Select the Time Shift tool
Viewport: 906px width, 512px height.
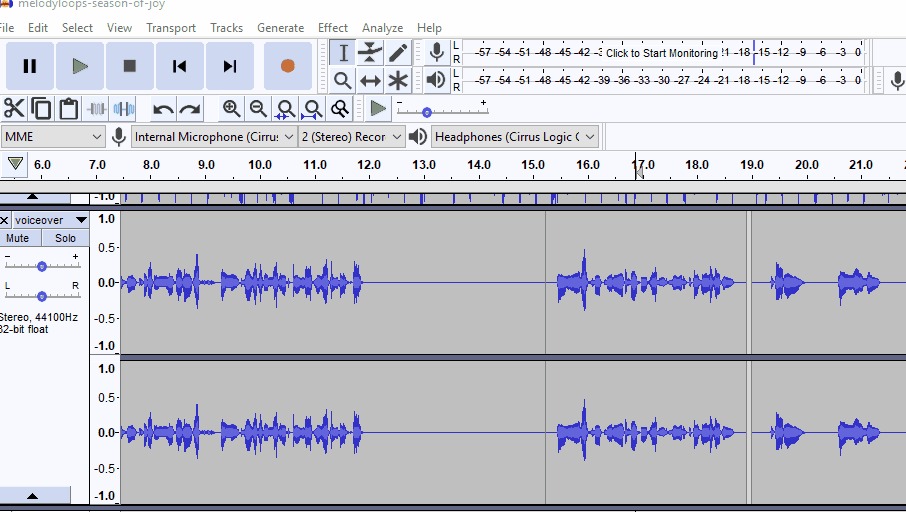point(370,80)
